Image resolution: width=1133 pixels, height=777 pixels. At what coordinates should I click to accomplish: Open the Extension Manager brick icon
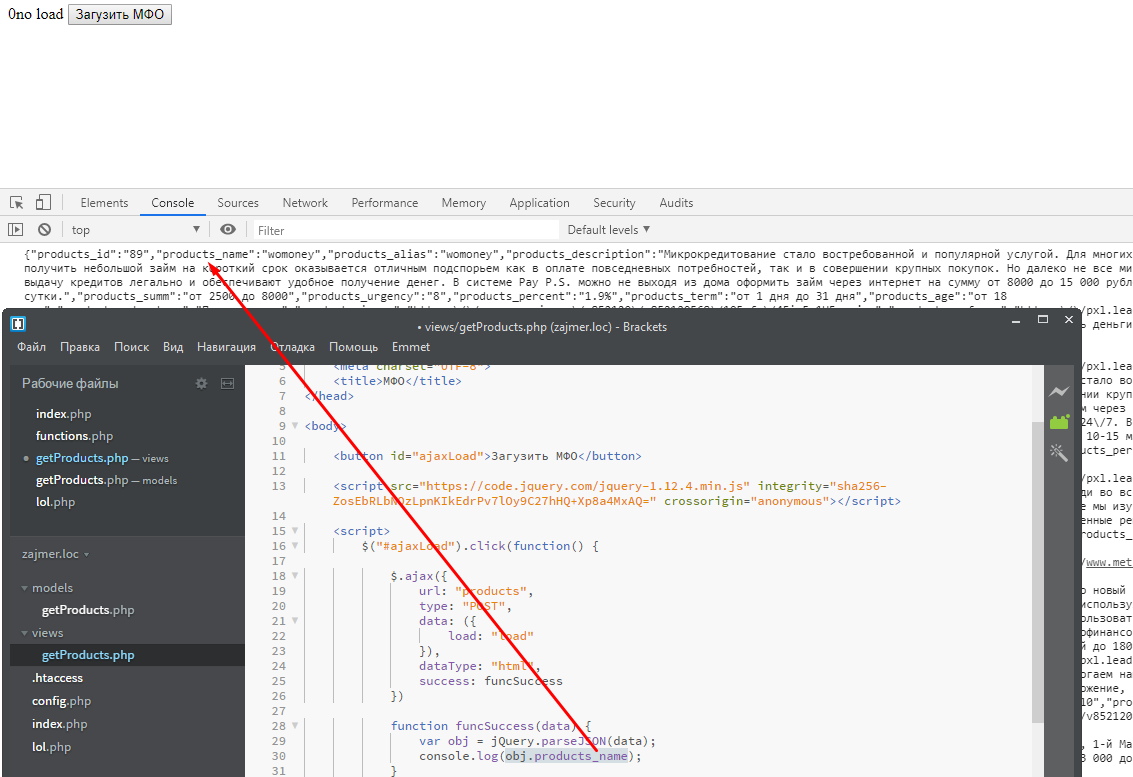(1059, 422)
